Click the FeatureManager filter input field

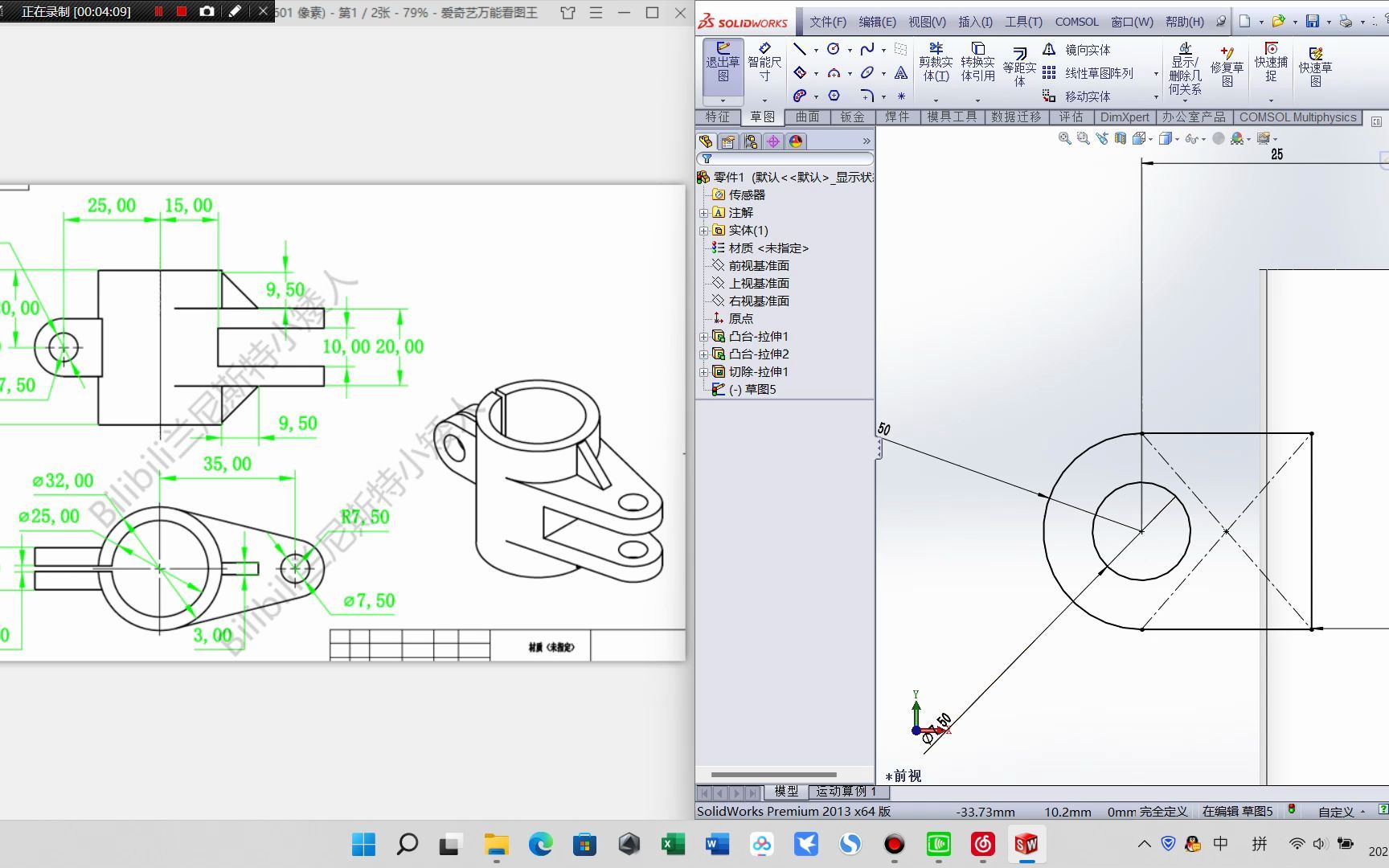tap(788, 158)
